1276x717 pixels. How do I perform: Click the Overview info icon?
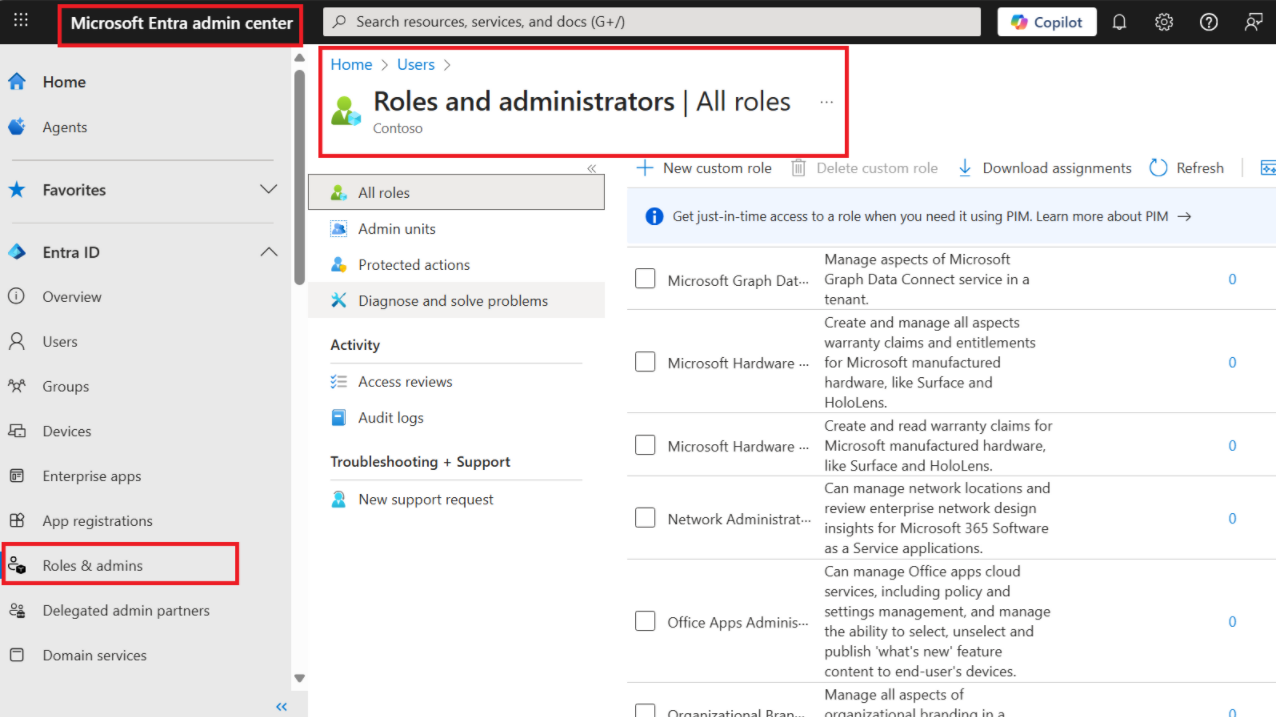click(x=16, y=297)
